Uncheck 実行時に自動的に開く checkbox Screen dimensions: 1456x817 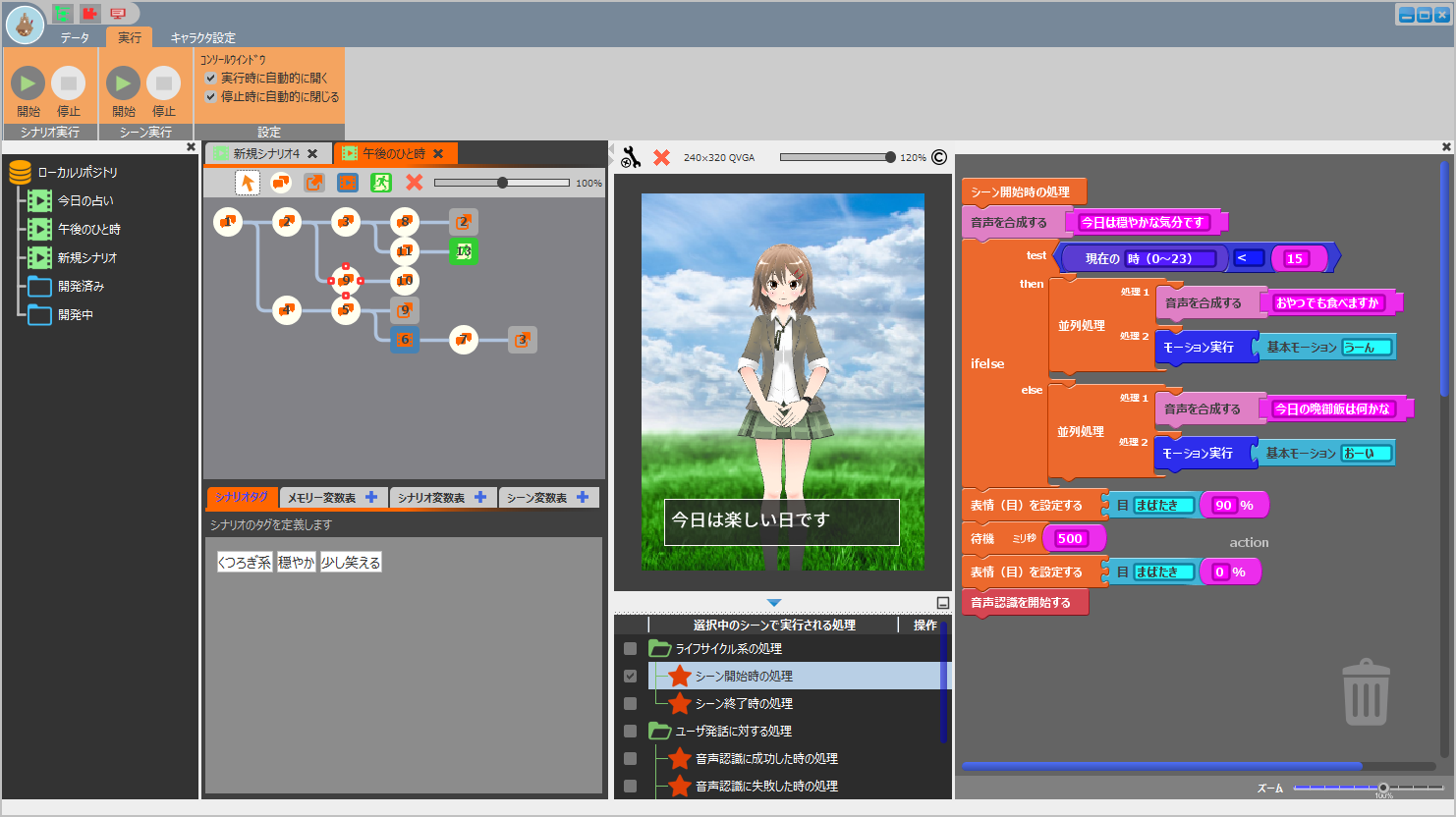(x=210, y=78)
